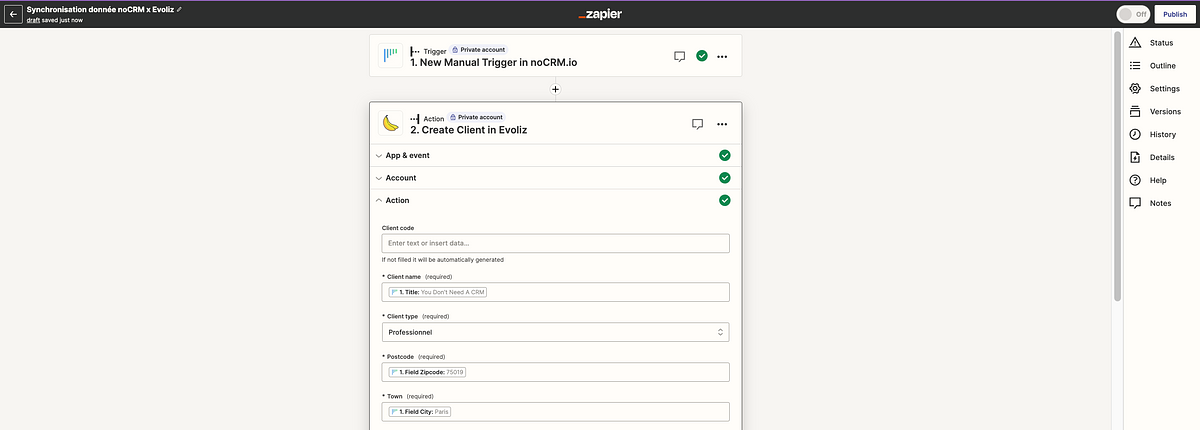Viewport: 1200px width, 430px height.
Task: Click the Town field
Action: pyautogui.click(x=556, y=412)
